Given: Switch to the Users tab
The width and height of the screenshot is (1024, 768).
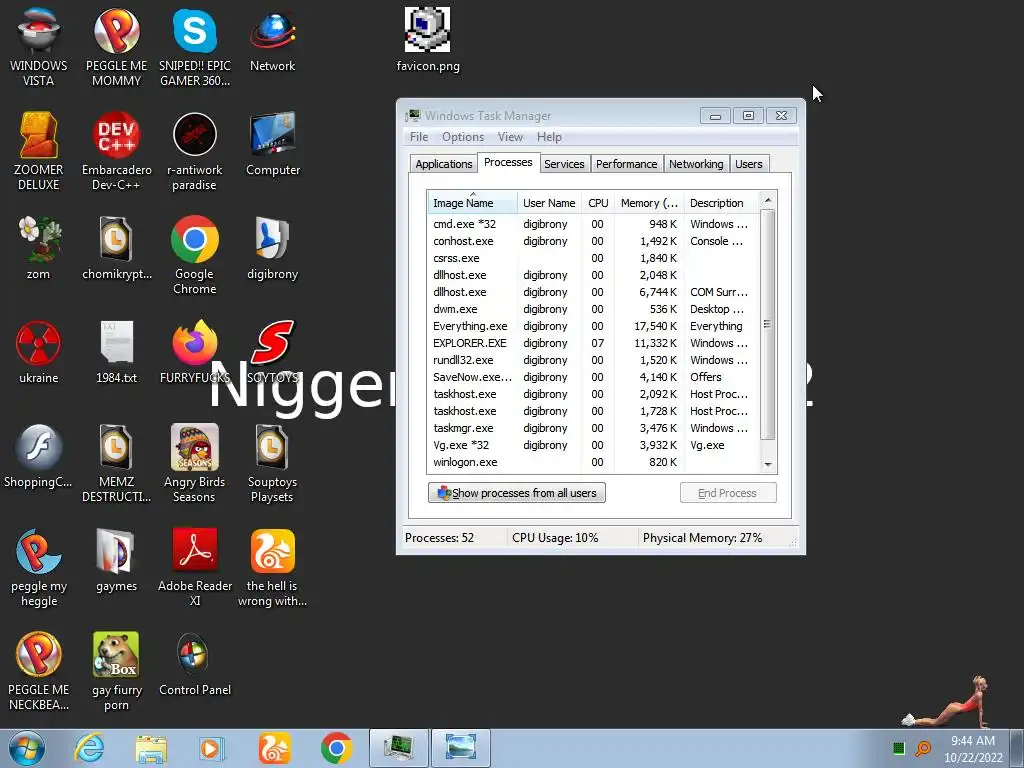Looking at the screenshot, I should tap(748, 164).
